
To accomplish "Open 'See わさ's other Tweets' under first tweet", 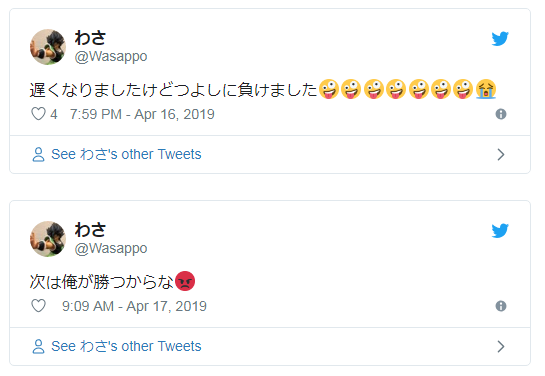I will 126,154.
